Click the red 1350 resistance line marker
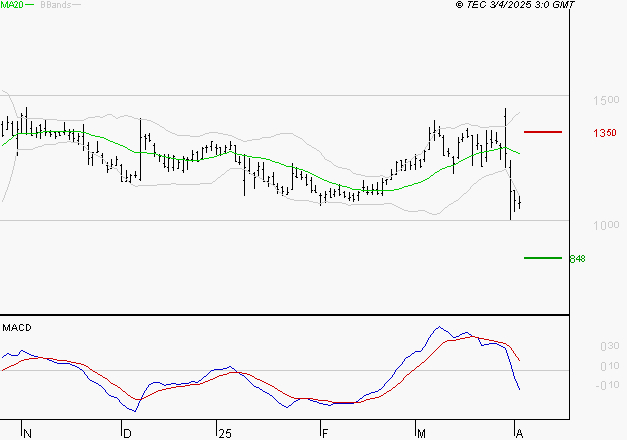 click(543, 132)
